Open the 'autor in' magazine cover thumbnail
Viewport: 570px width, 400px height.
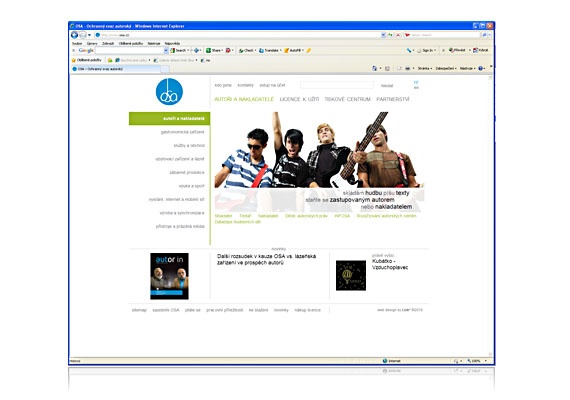[169, 276]
